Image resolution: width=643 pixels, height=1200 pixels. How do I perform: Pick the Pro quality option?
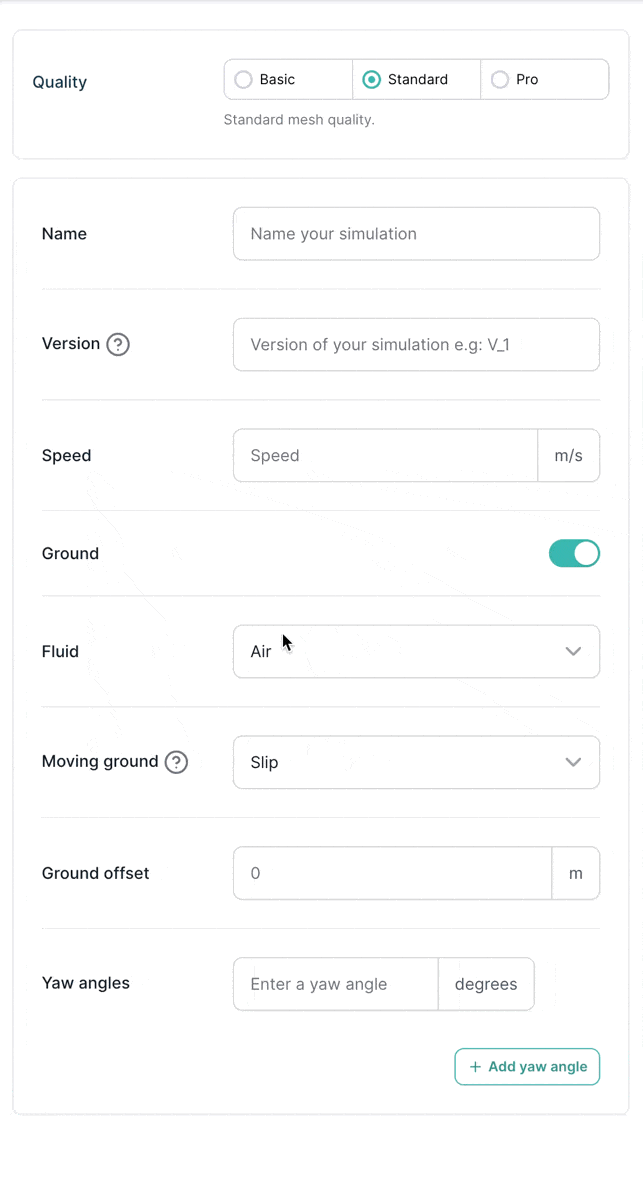click(x=500, y=80)
